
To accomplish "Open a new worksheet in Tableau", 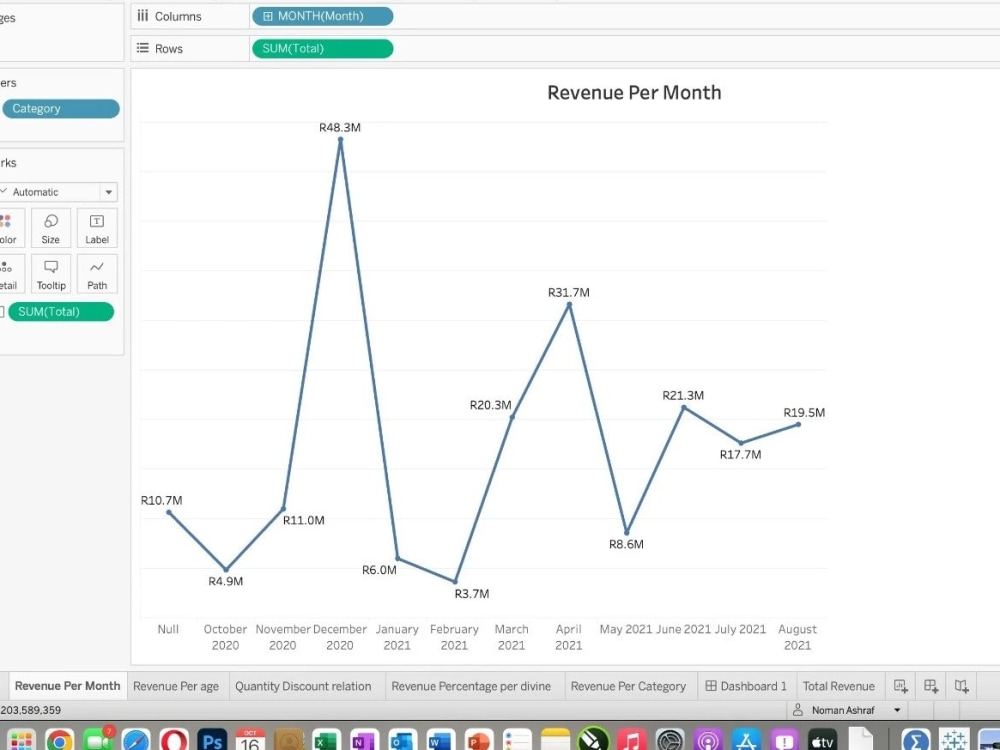I will [x=900, y=685].
